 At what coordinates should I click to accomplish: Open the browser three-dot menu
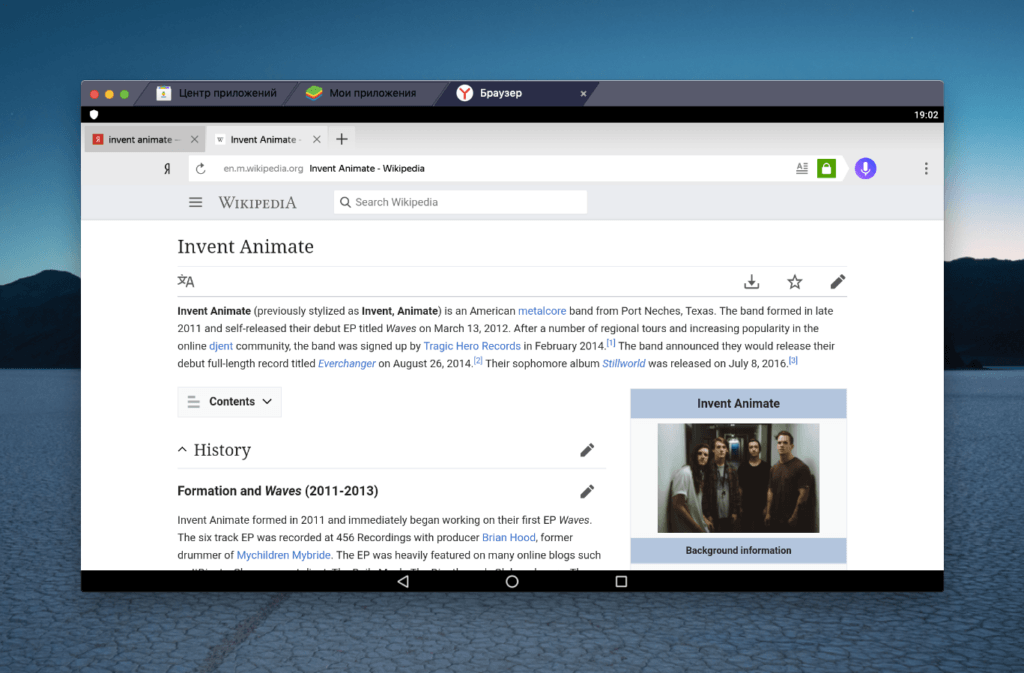[926, 168]
